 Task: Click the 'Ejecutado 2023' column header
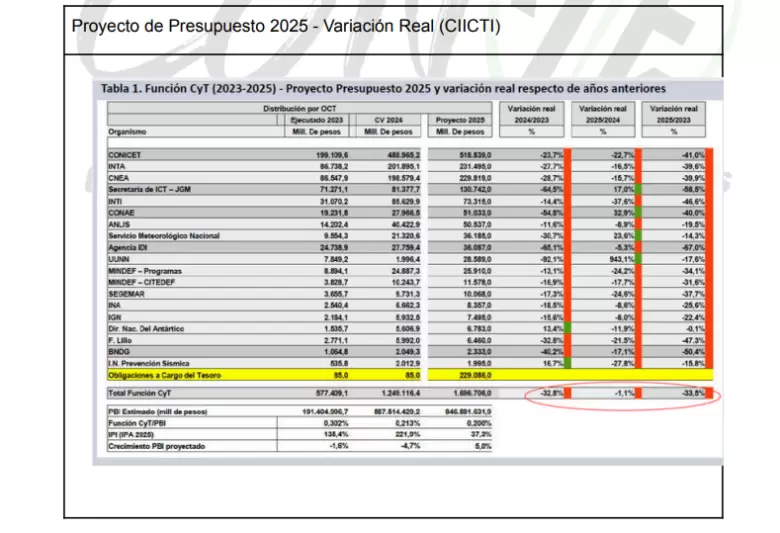pos(317,120)
